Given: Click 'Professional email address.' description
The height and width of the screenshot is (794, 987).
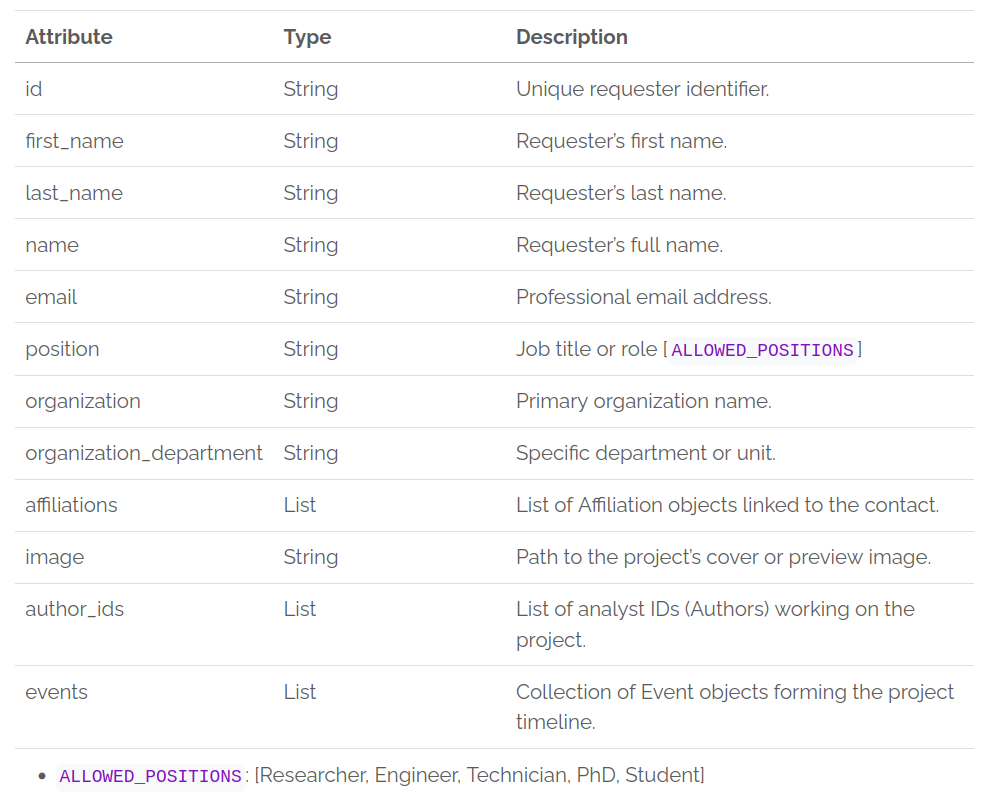Looking at the screenshot, I should [643, 297].
